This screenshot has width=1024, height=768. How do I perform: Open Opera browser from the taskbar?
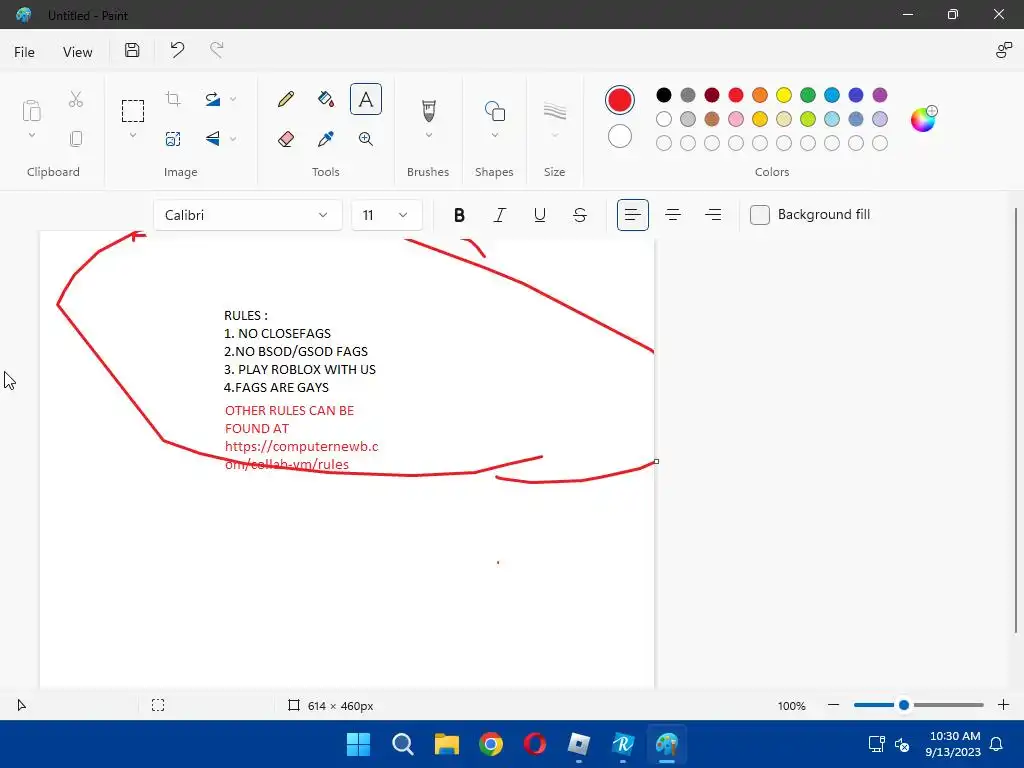click(535, 744)
